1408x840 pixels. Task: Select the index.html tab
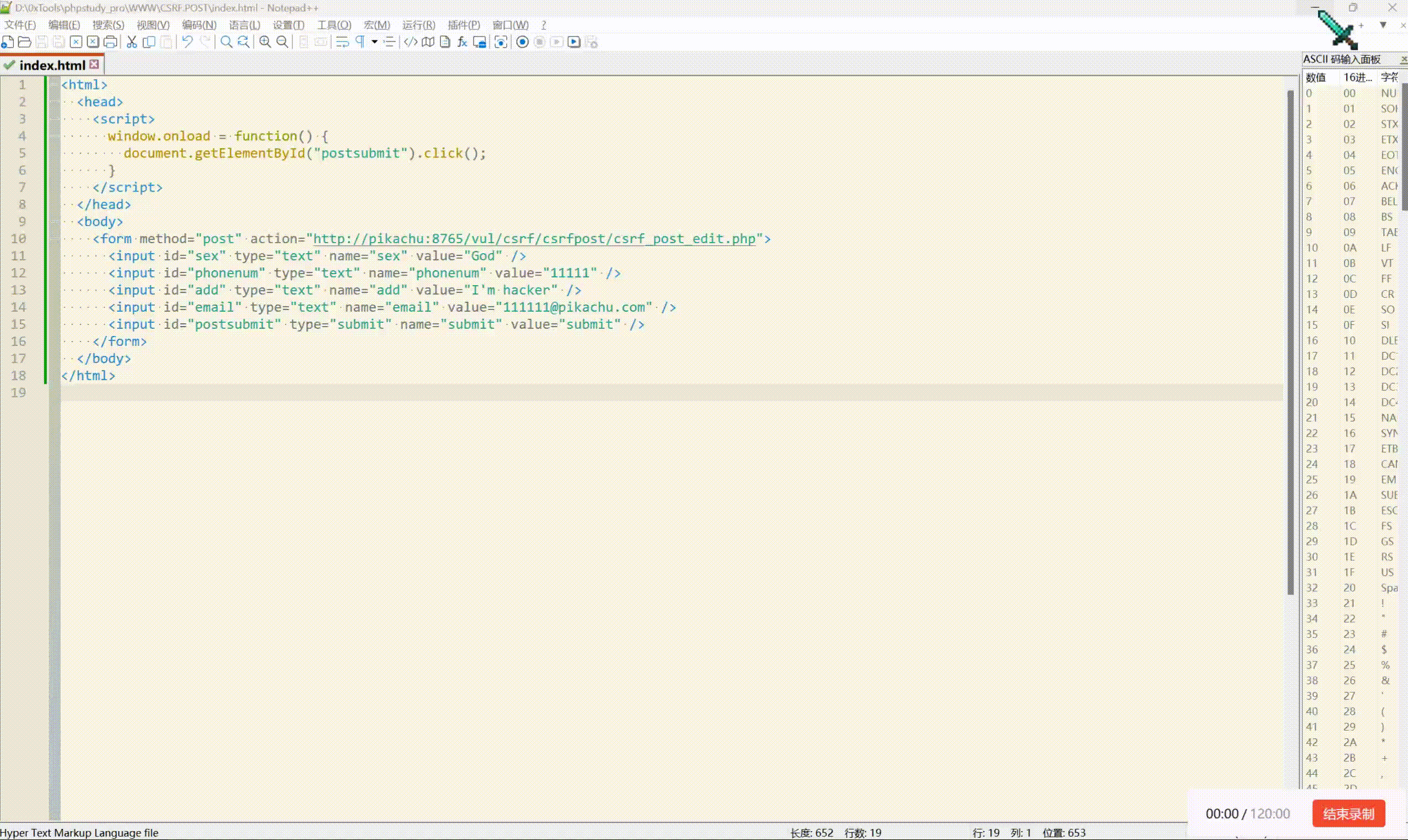click(x=51, y=65)
